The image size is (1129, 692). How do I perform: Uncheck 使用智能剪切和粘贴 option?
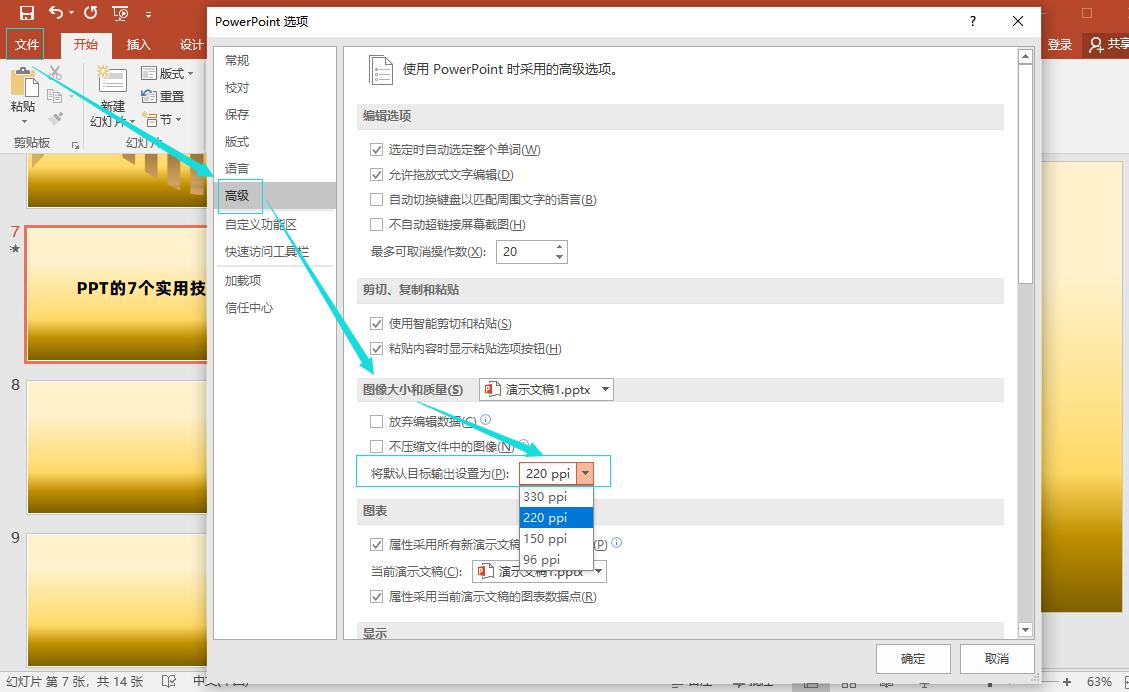coord(377,324)
